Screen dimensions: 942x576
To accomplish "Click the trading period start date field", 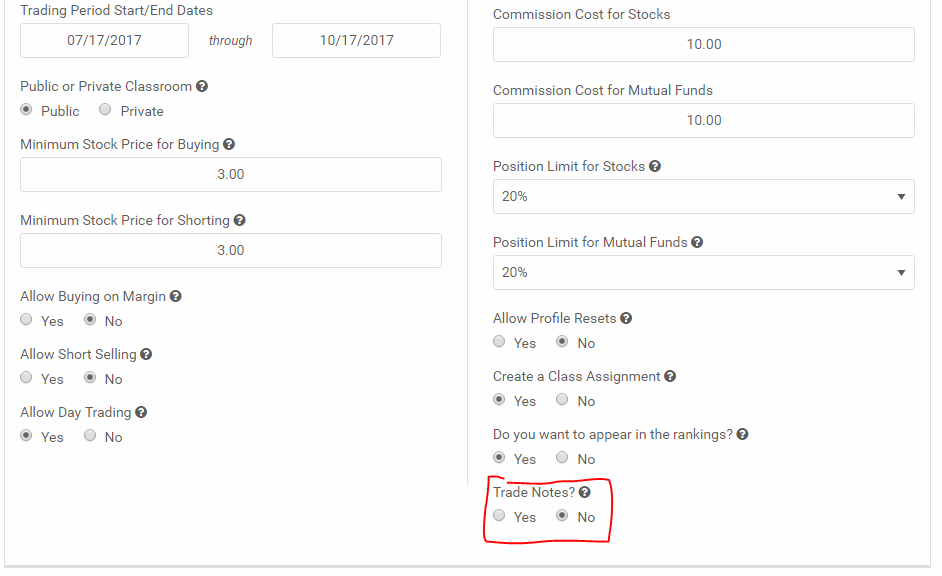I will coord(105,41).
